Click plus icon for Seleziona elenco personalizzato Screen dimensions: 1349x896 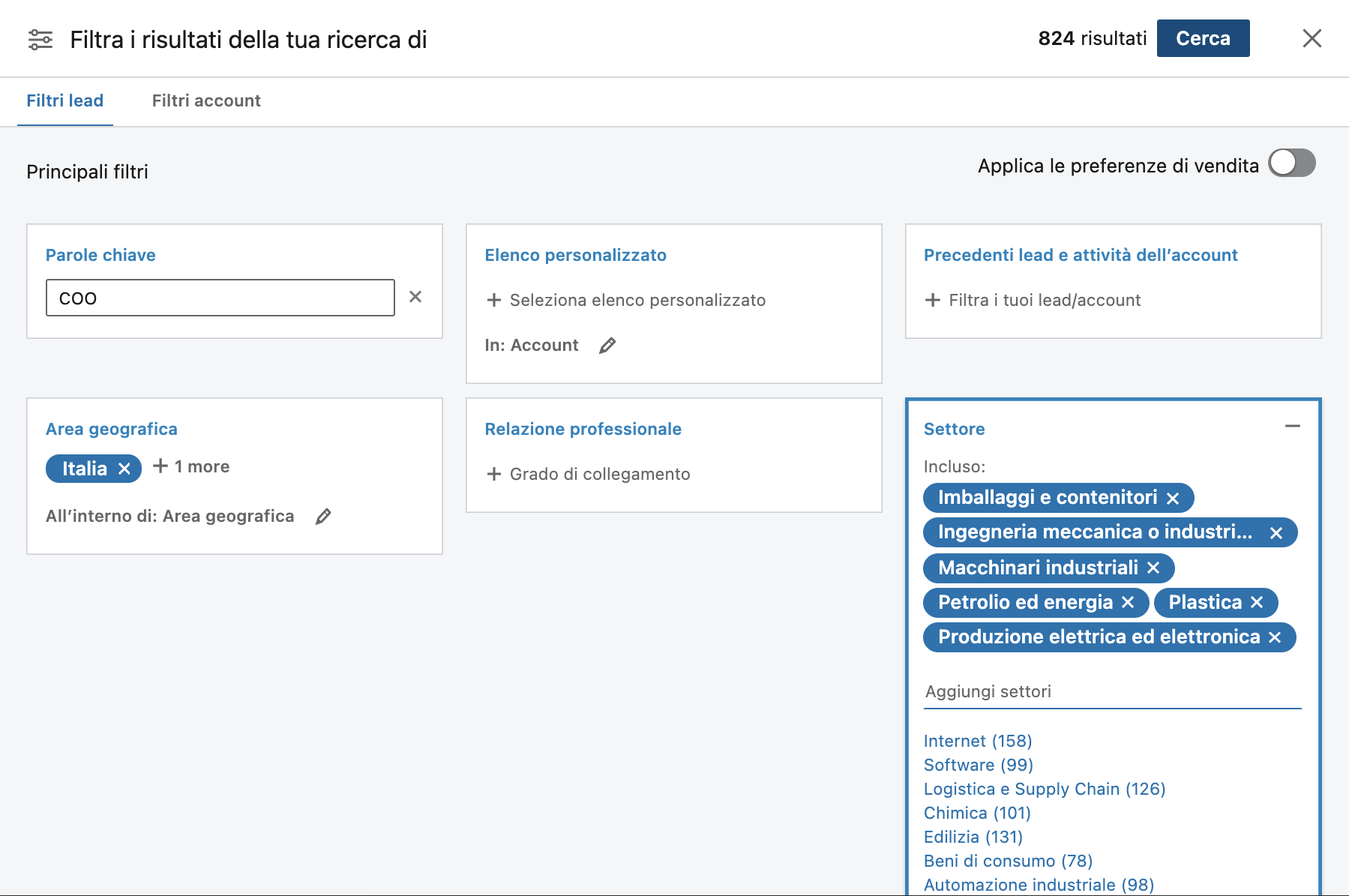point(494,300)
